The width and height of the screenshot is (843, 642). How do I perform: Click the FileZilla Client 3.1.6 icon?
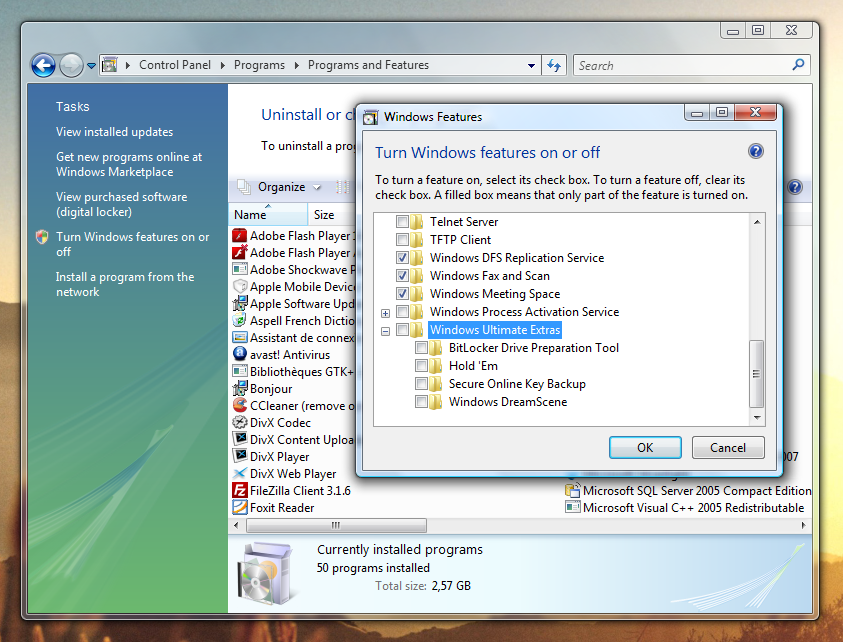(x=240, y=490)
